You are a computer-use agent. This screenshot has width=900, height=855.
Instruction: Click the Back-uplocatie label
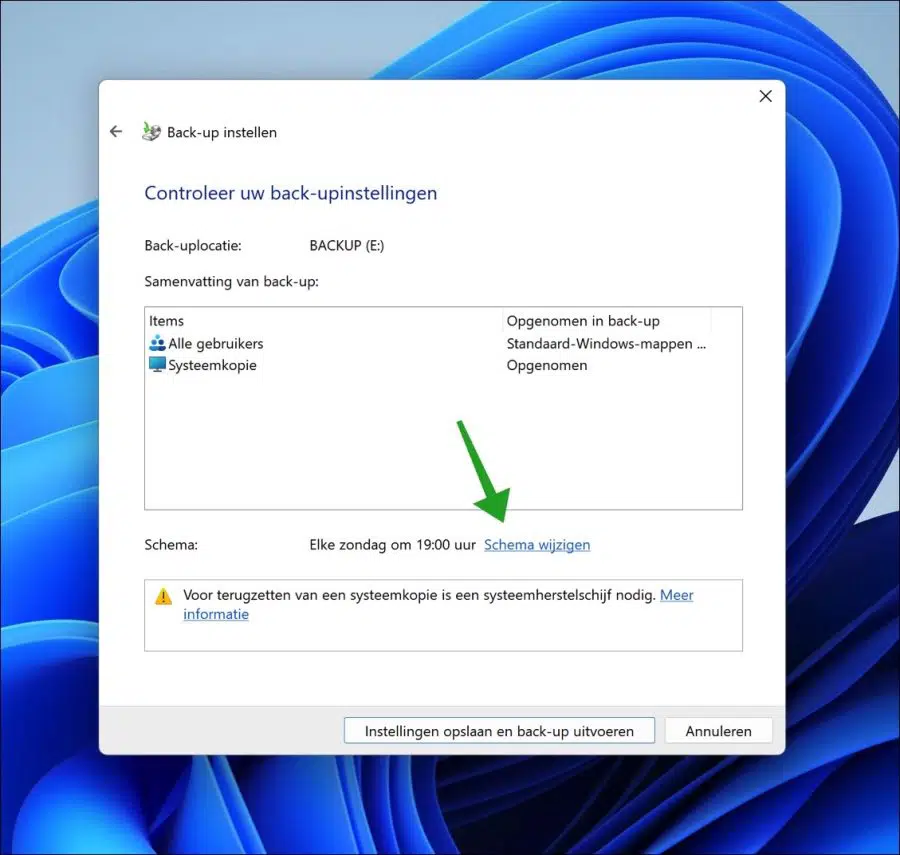193,246
